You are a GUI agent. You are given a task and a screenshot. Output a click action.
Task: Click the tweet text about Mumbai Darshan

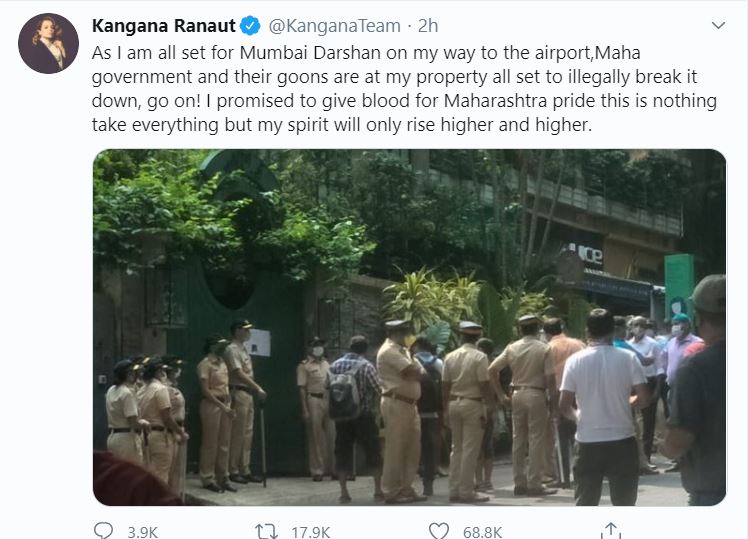click(x=404, y=89)
